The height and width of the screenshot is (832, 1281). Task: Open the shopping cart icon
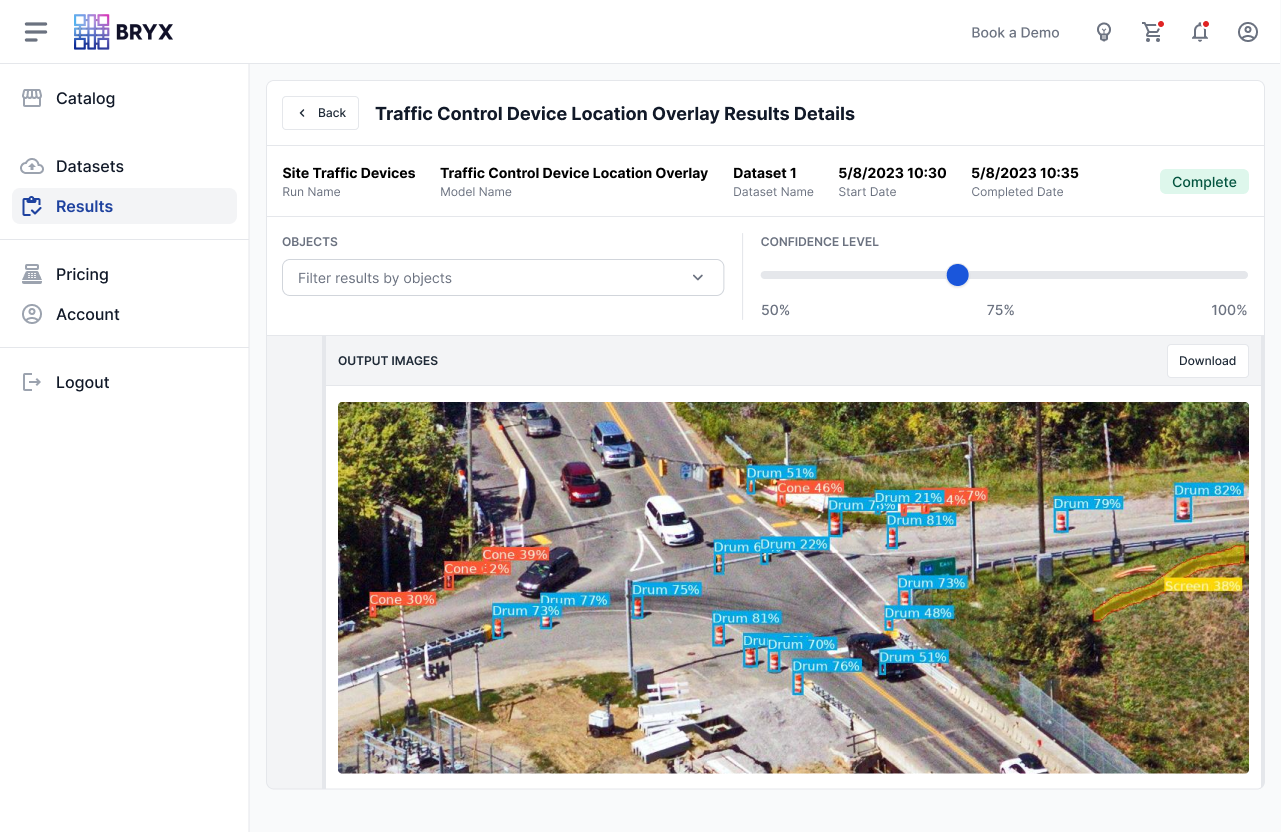tap(1152, 32)
